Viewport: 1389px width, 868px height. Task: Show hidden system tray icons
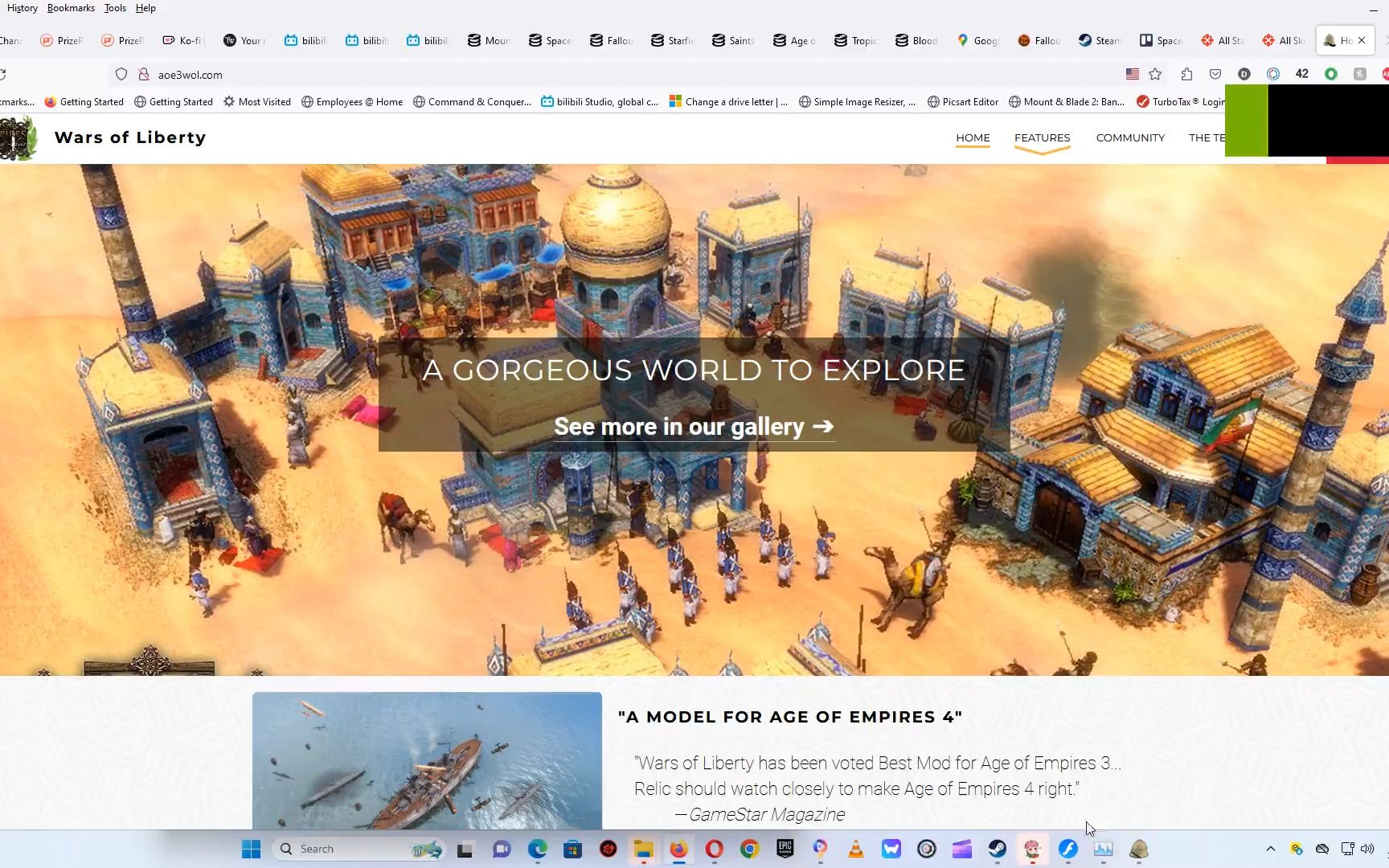(x=1271, y=849)
